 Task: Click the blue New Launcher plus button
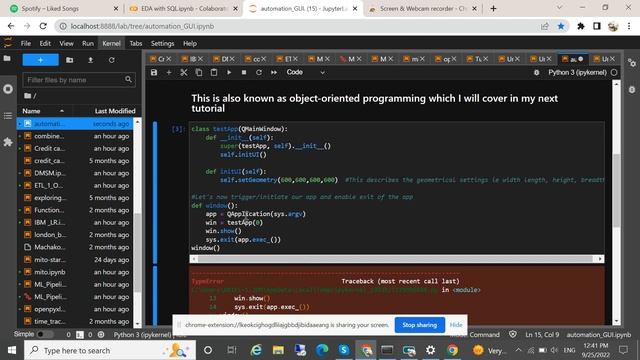(40, 60)
